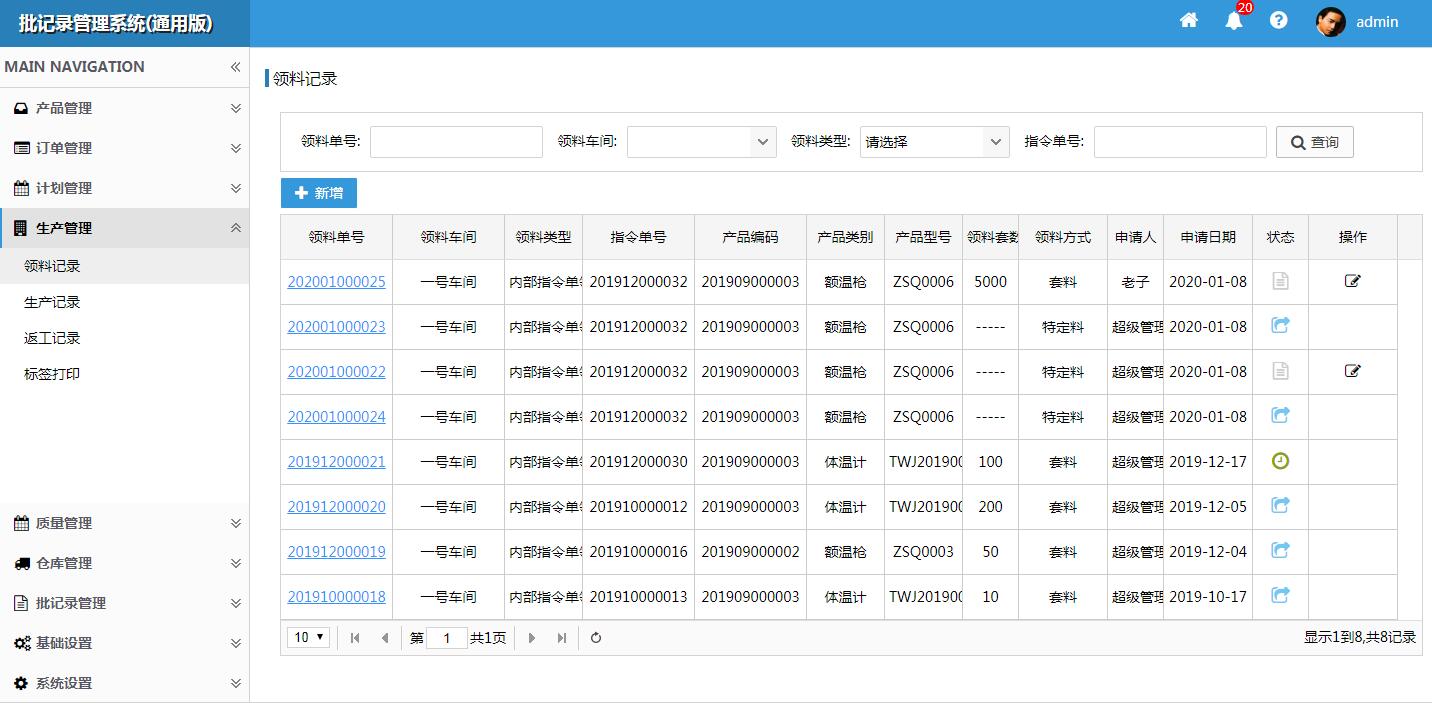The width and height of the screenshot is (1432, 703).
Task: Click draft status icon of row 202001000025
Action: click(x=1280, y=281)
